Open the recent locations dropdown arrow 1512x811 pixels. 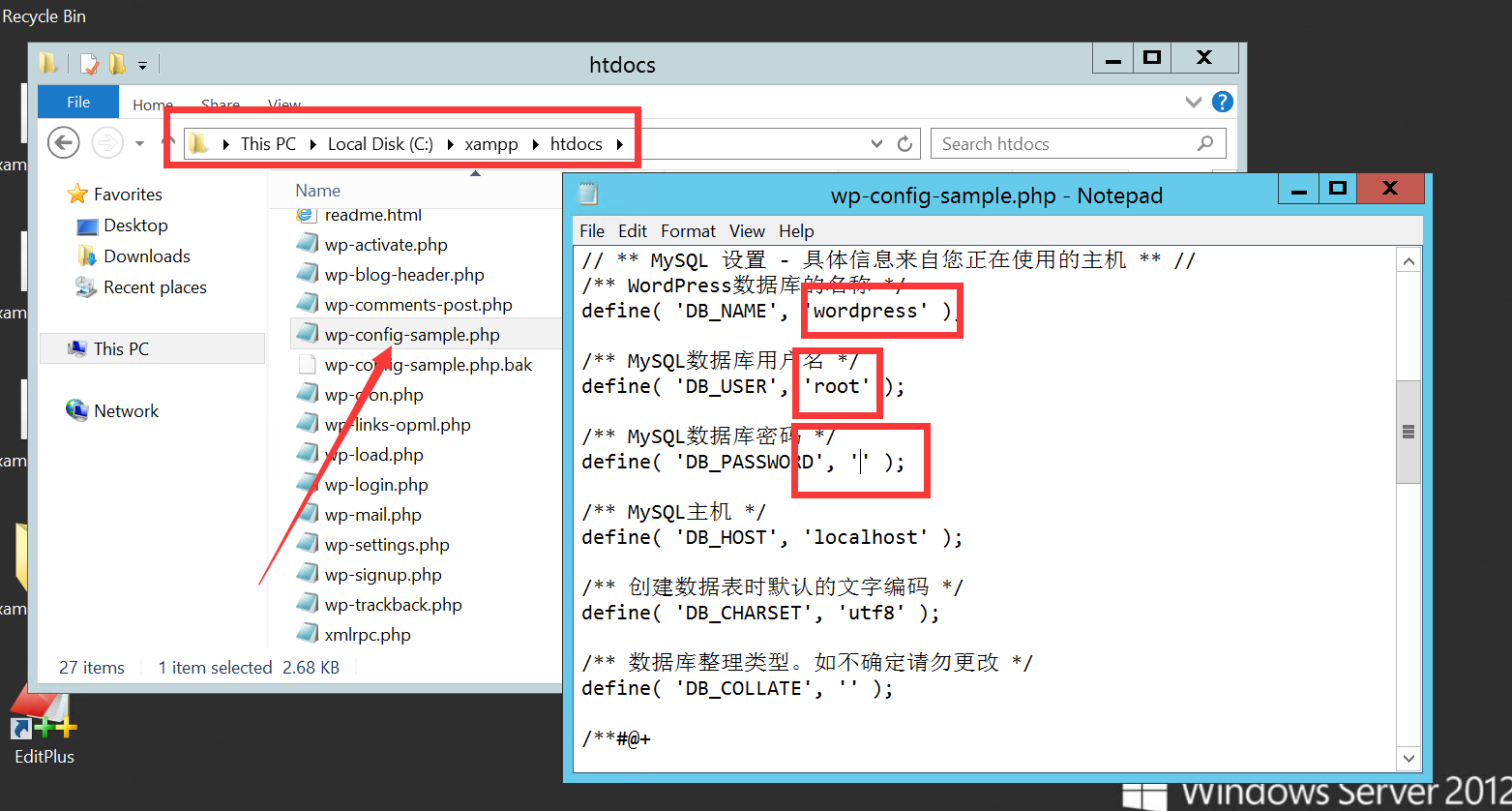139,144
